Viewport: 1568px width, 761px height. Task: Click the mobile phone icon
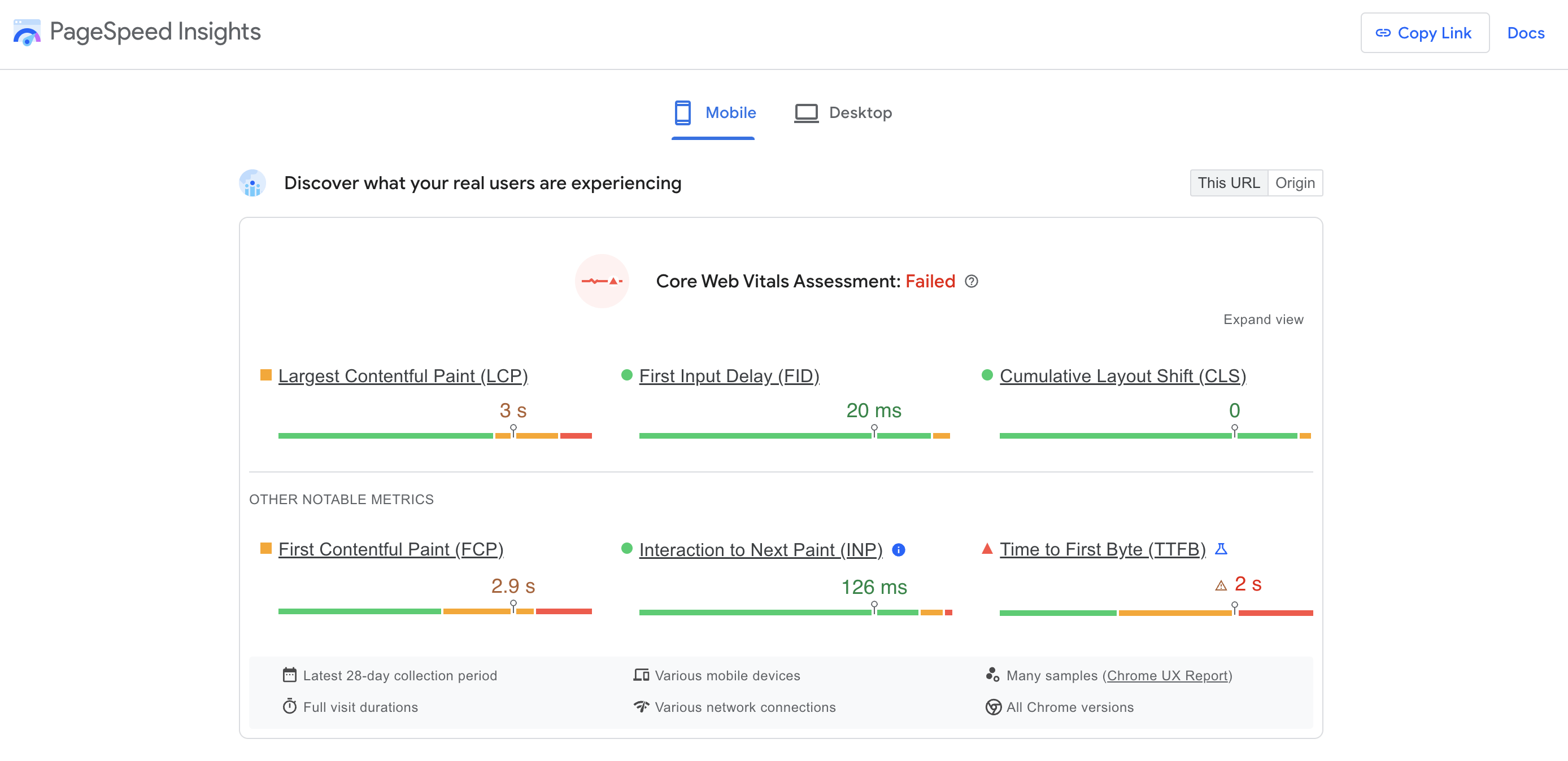pos(682,112)
